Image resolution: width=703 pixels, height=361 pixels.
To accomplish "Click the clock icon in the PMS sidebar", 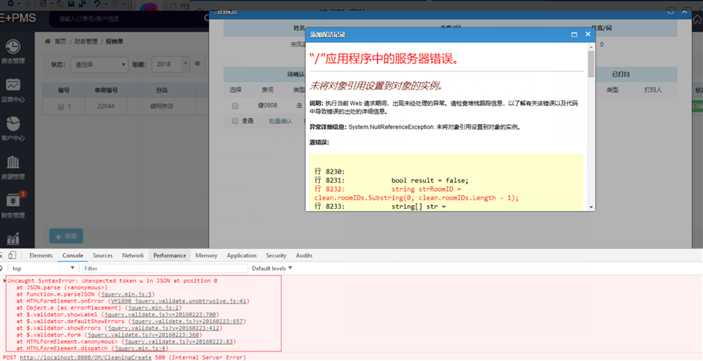I will (13, 47).
